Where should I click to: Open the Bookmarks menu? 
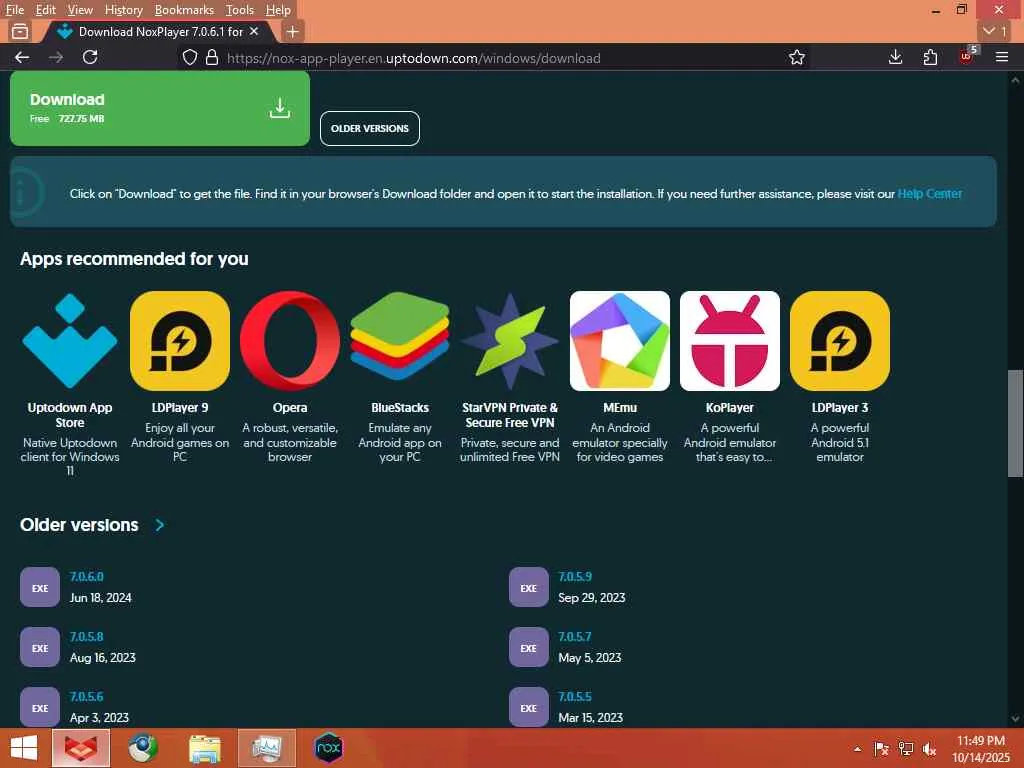point(184,10)
